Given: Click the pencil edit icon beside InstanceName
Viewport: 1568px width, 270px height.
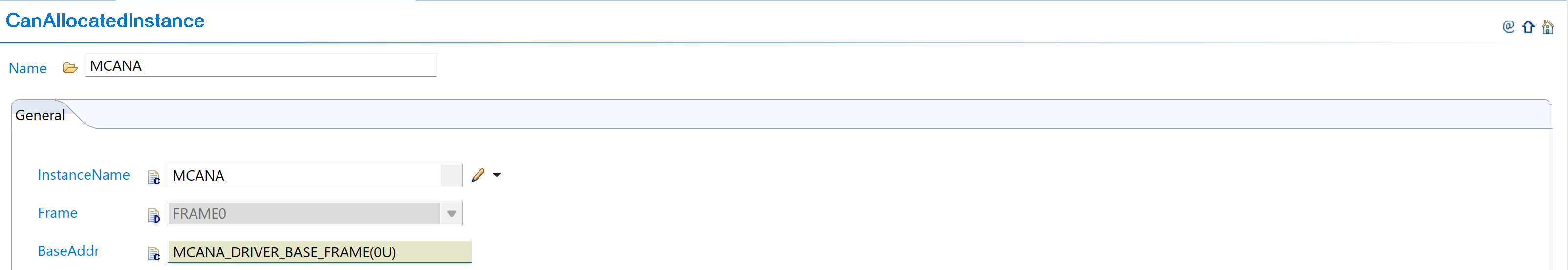Looking at the screenshot, I should coord(479,175).
